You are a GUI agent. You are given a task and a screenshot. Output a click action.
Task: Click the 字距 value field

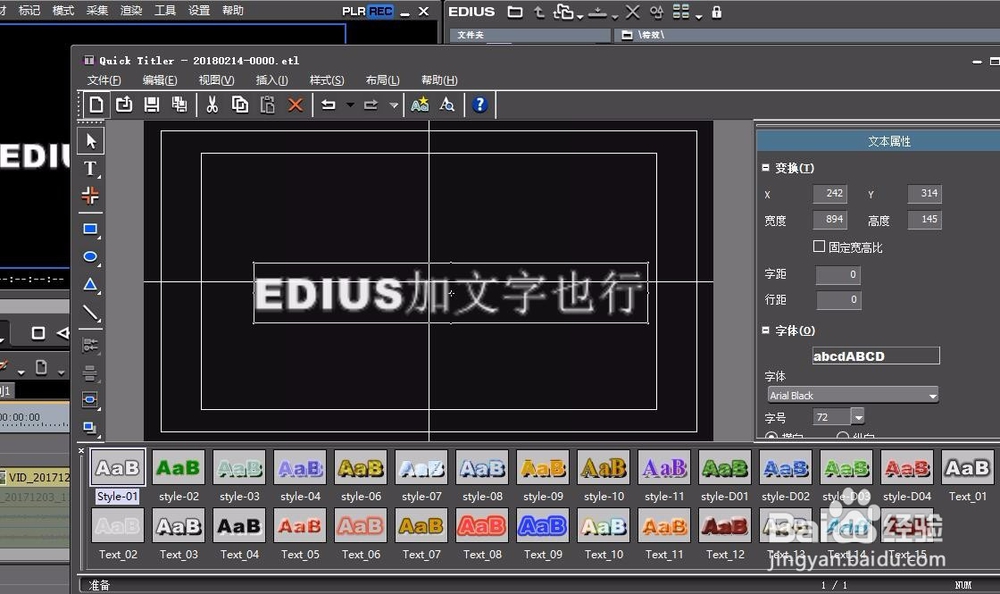tap(839, 274)
